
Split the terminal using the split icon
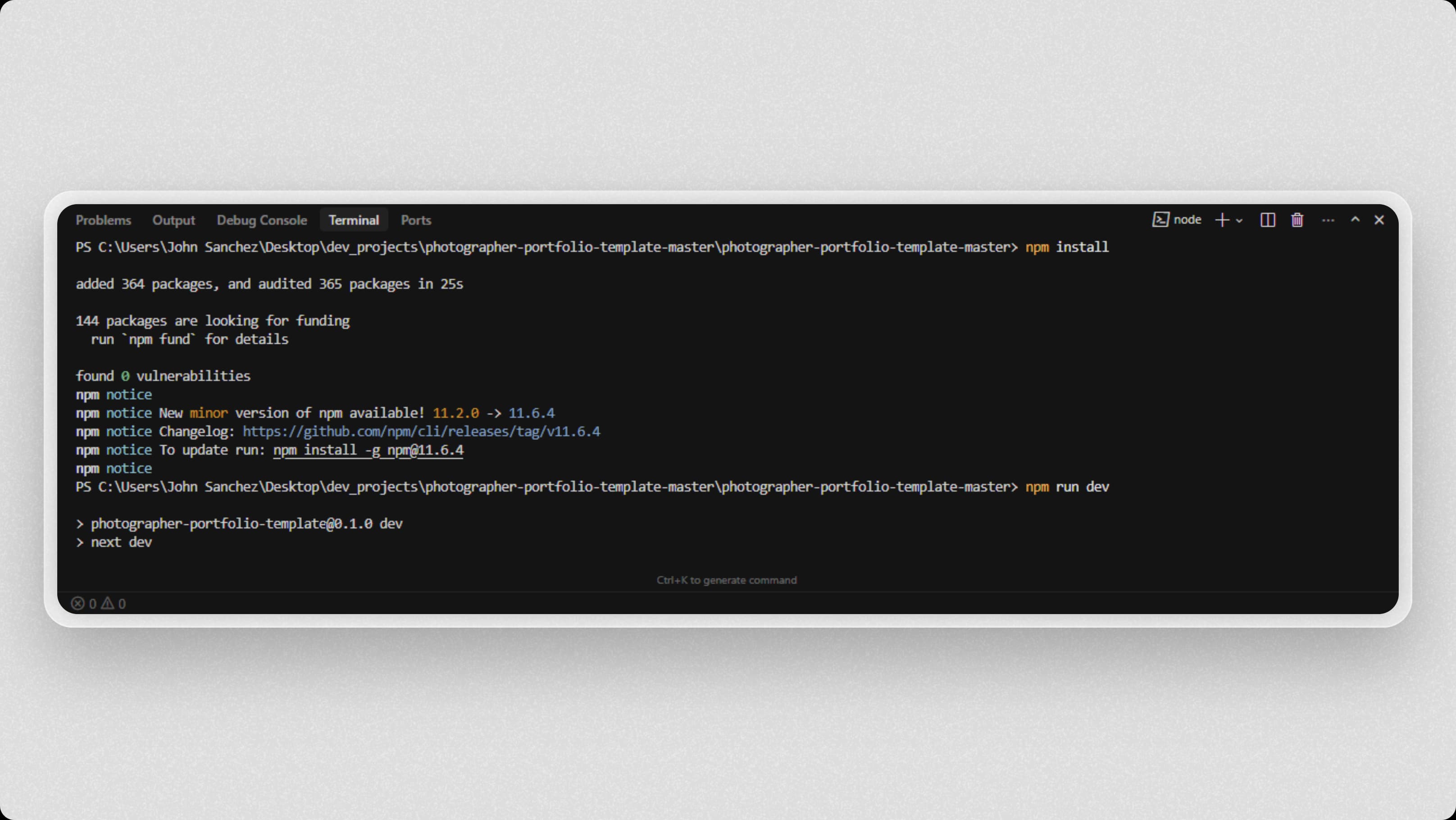[x=1268, y=220]
